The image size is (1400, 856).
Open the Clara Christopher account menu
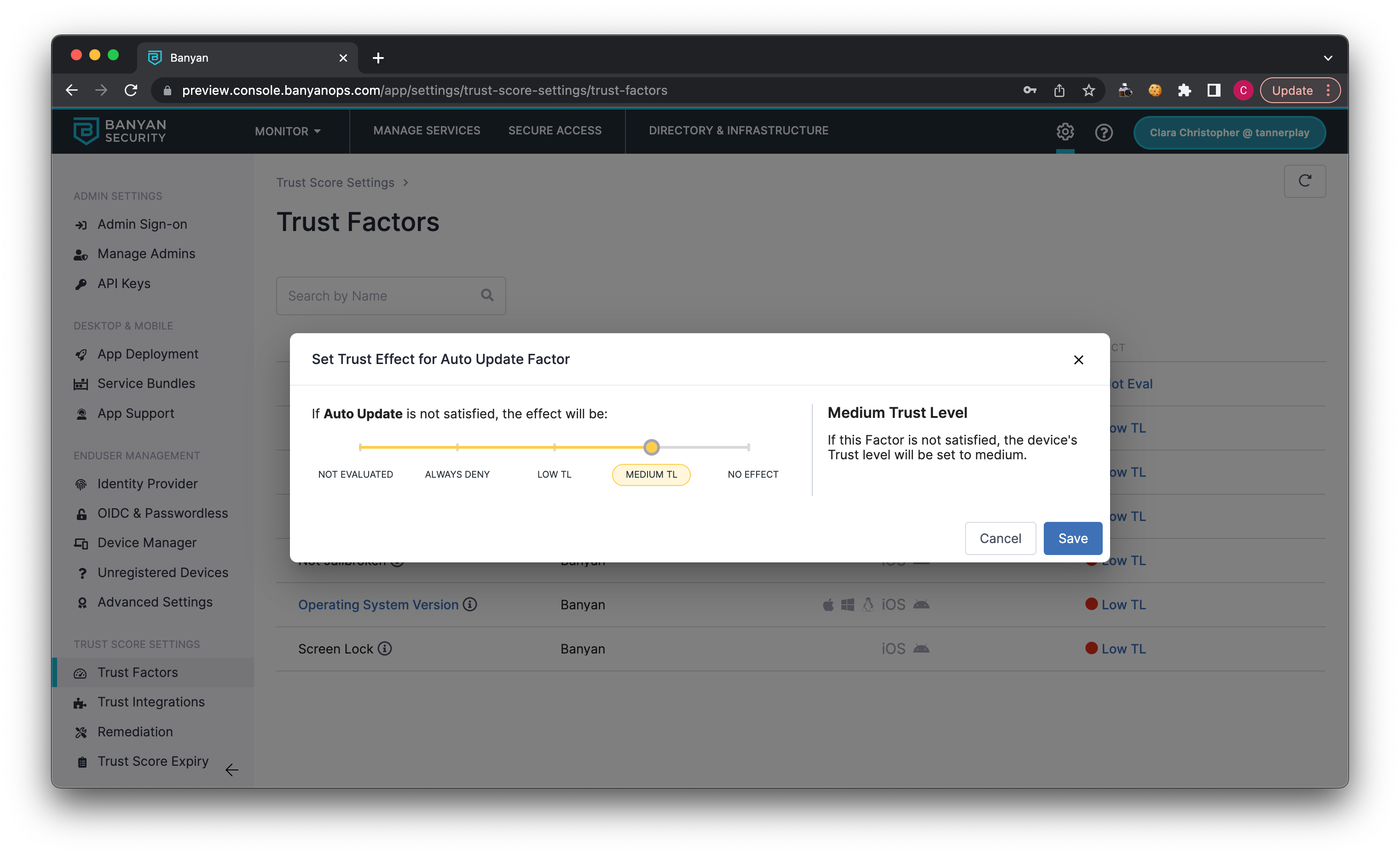click(1229, 133)
